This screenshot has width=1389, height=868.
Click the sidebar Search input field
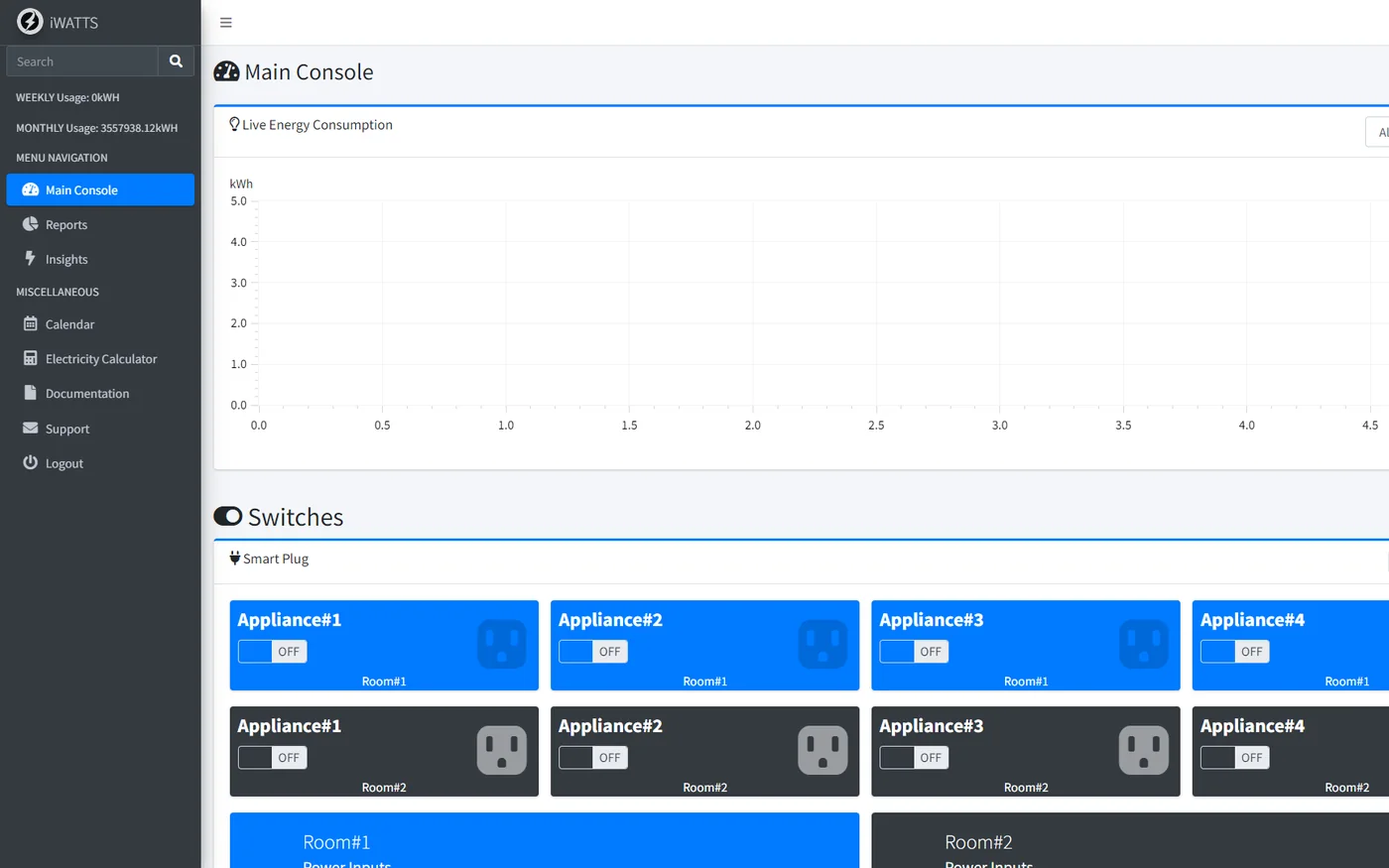point(82,62)
